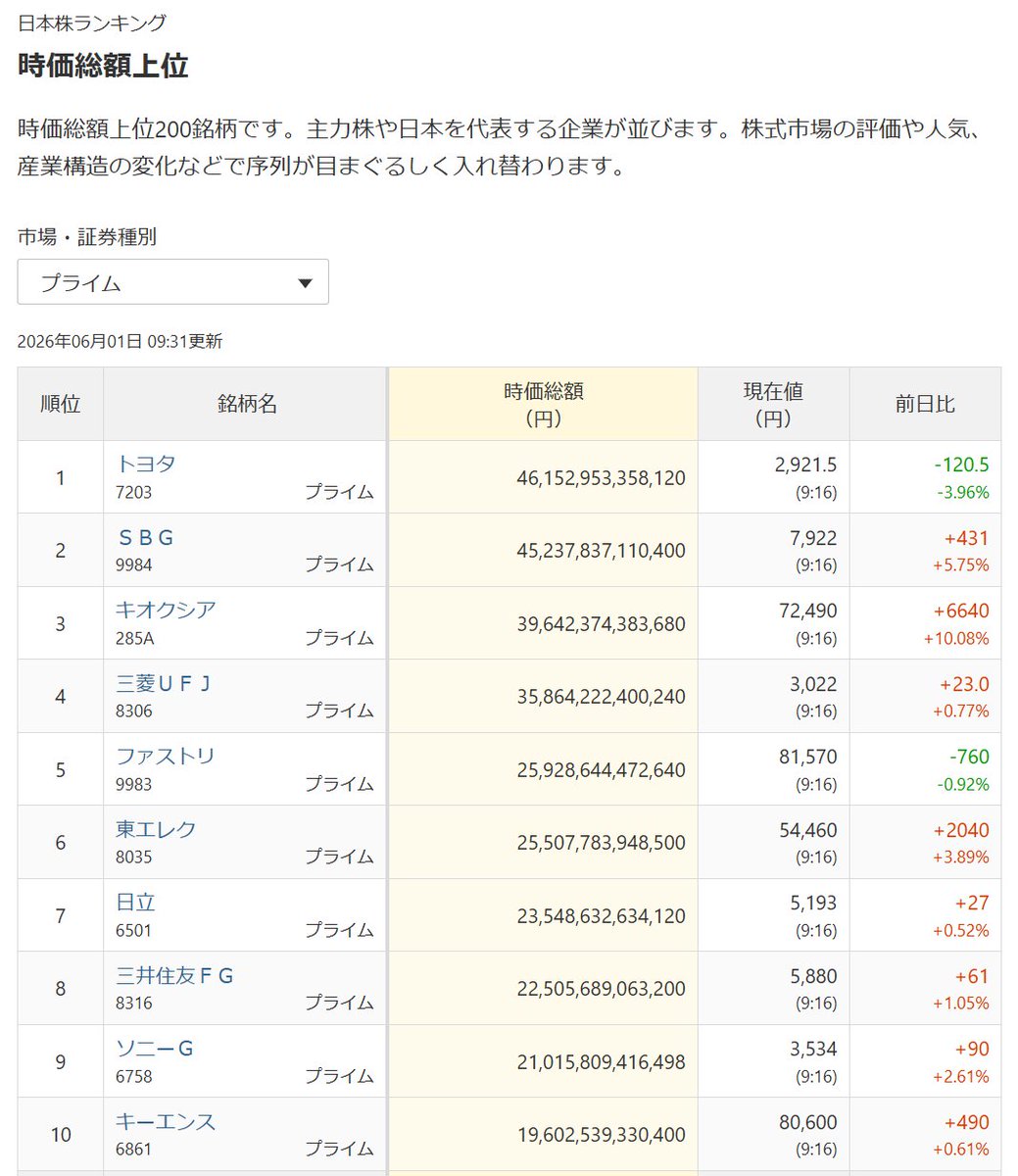Image resolution: width=1018 pixels, height=1176 pixels.
Task: Select キオクシア market cap 39,642,374,383,680
Action: tap(601, 624)
